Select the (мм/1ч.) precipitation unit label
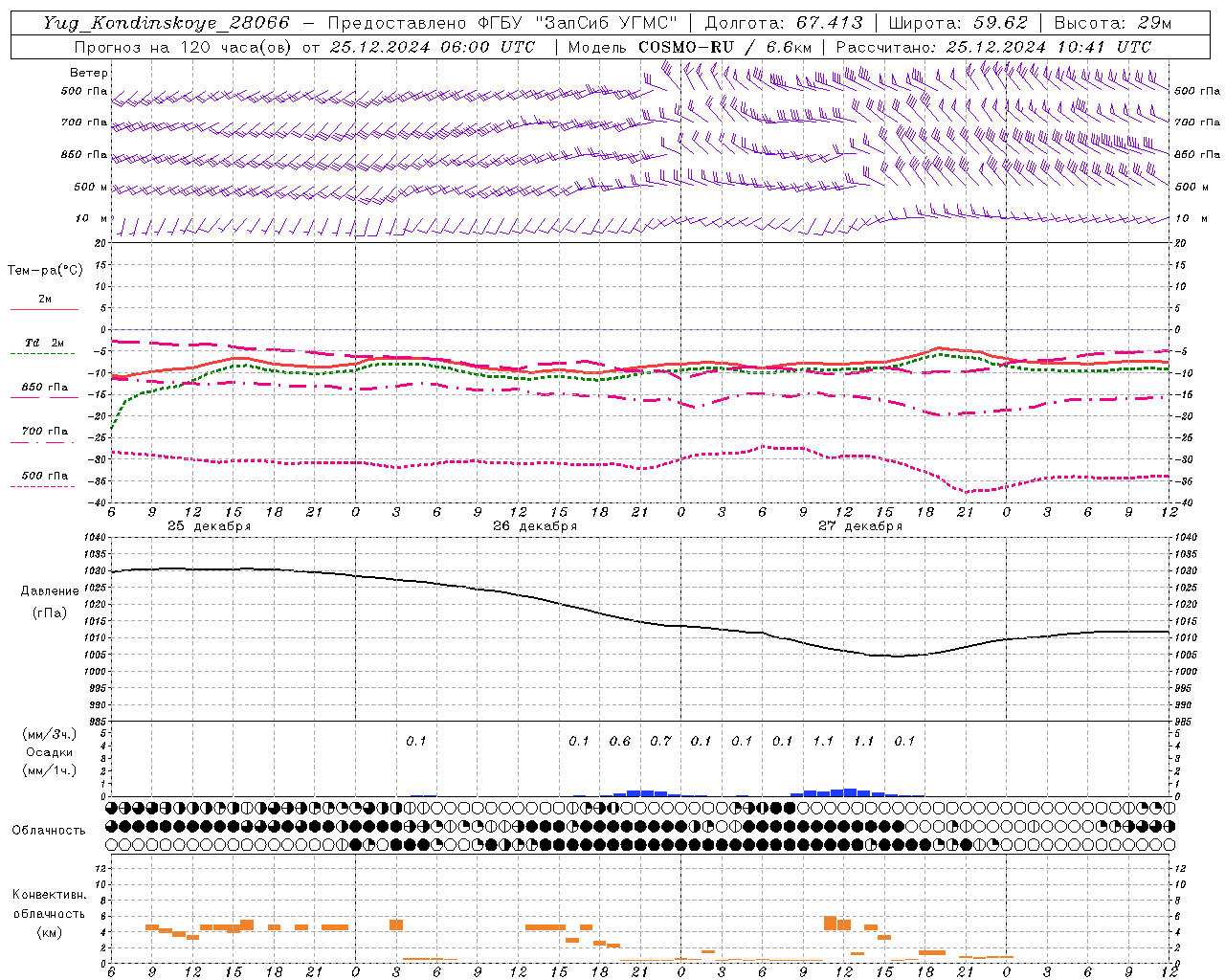 tap(50, 770)
